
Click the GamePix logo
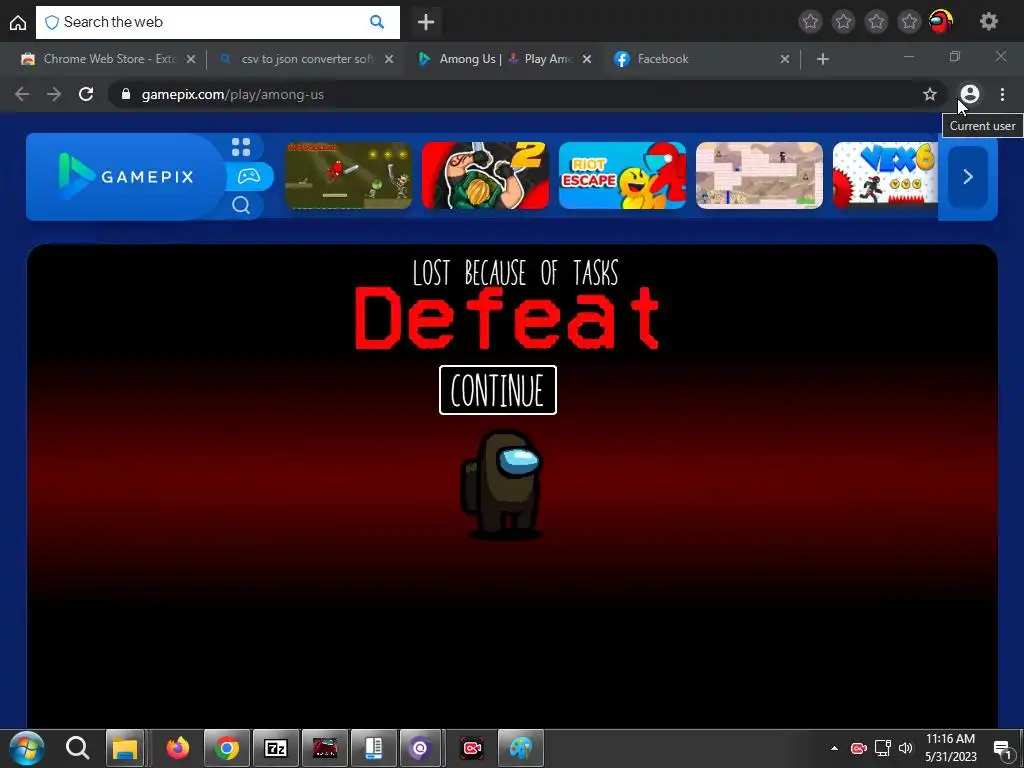click(126, 176)
